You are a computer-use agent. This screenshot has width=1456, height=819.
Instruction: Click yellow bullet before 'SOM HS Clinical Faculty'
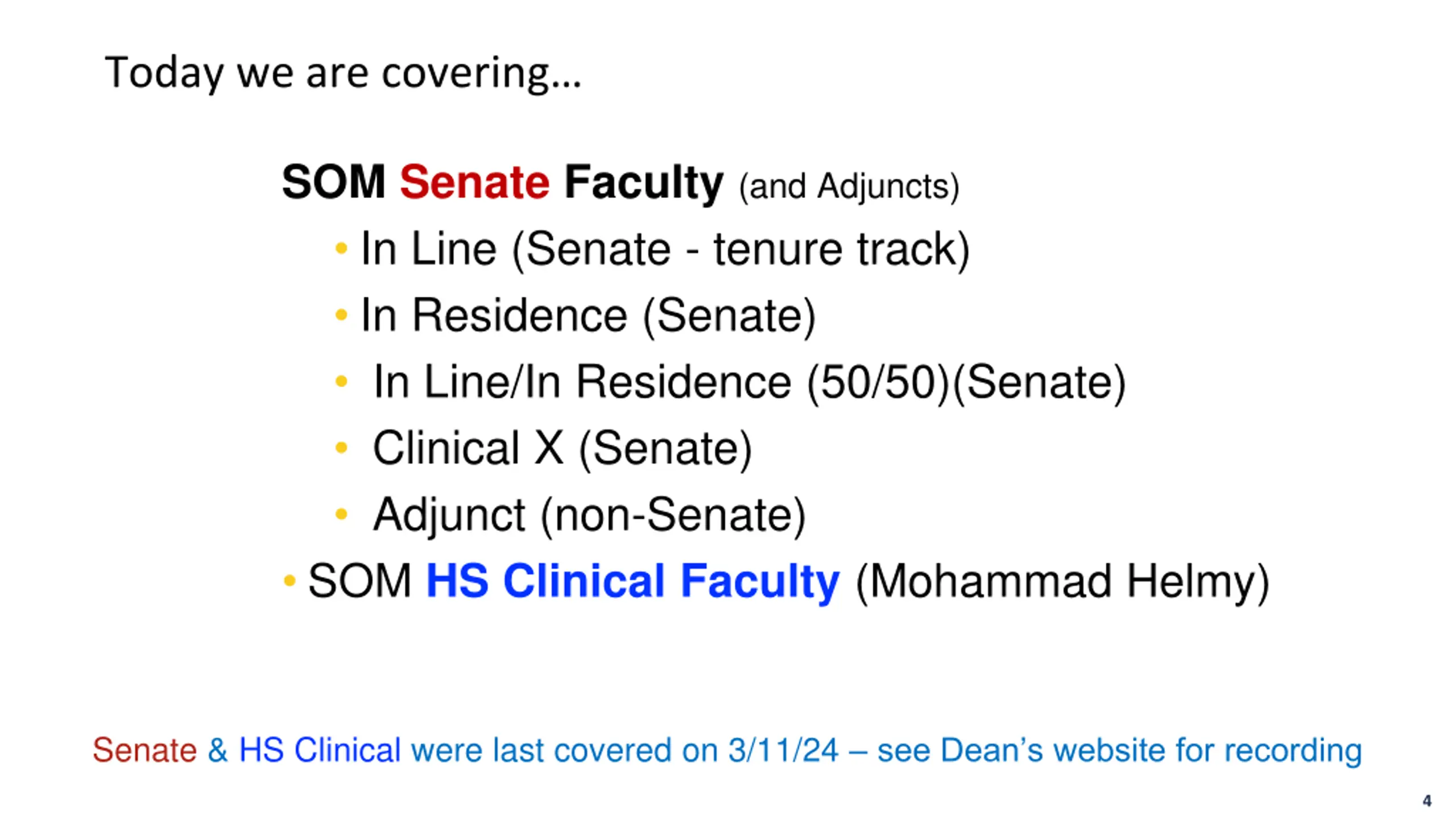pyautogui.click(x=289, y=580)
